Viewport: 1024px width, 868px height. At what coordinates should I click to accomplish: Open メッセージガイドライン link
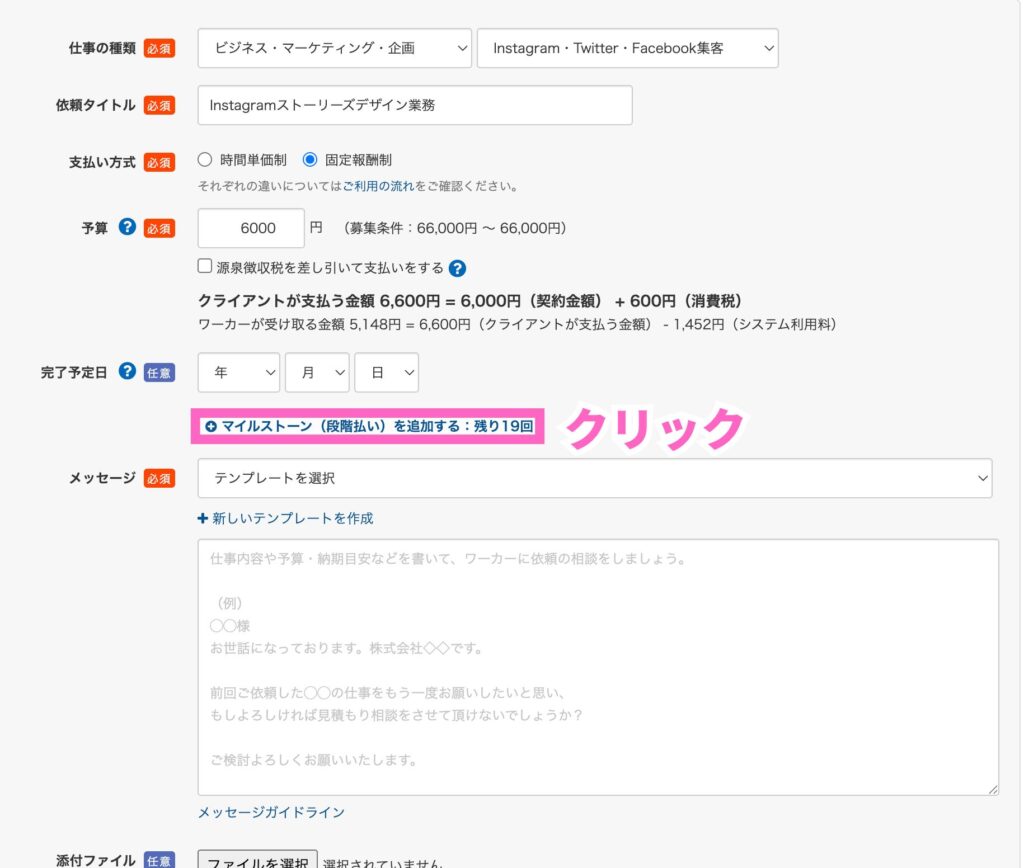(271, 812)
